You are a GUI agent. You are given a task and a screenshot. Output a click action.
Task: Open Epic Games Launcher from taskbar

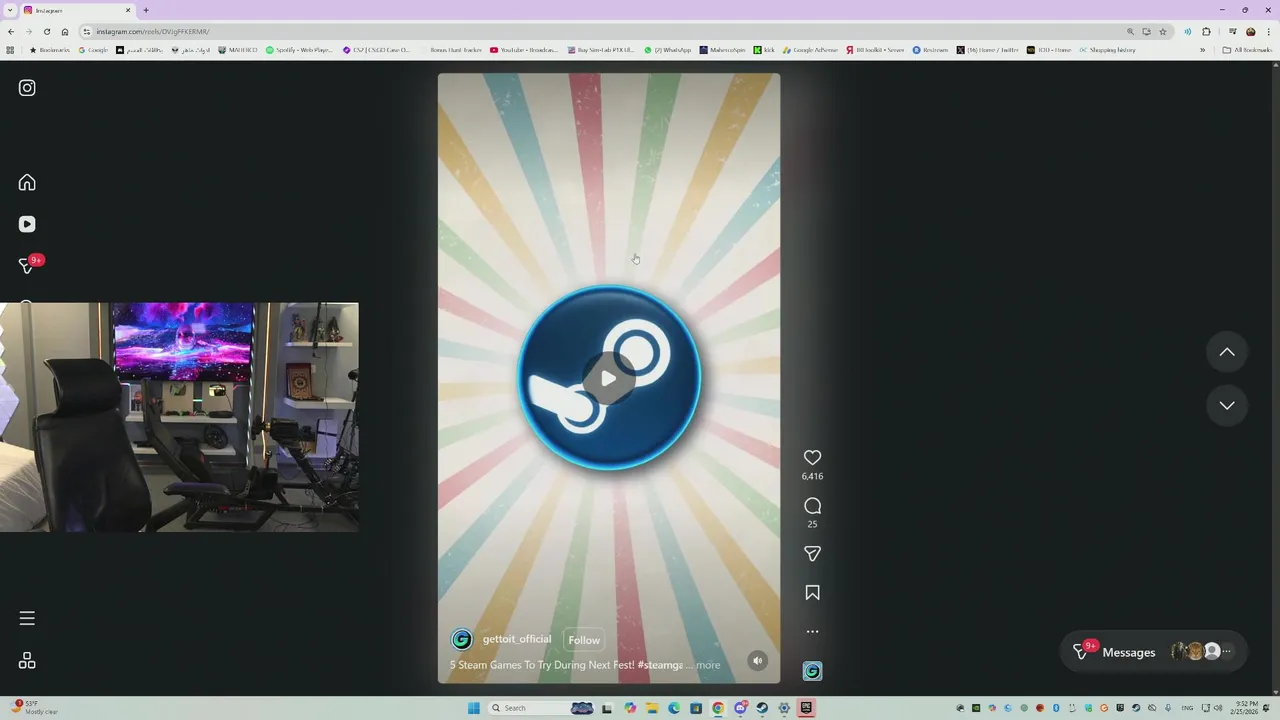806,708
